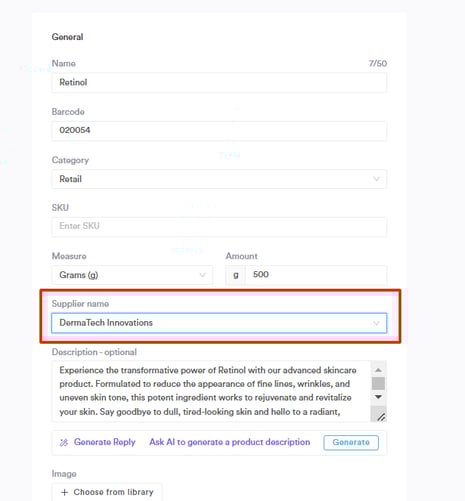This screenshot has width=465, height=501.
Task: Click the Generate Reply link
Action: point(105,442)
